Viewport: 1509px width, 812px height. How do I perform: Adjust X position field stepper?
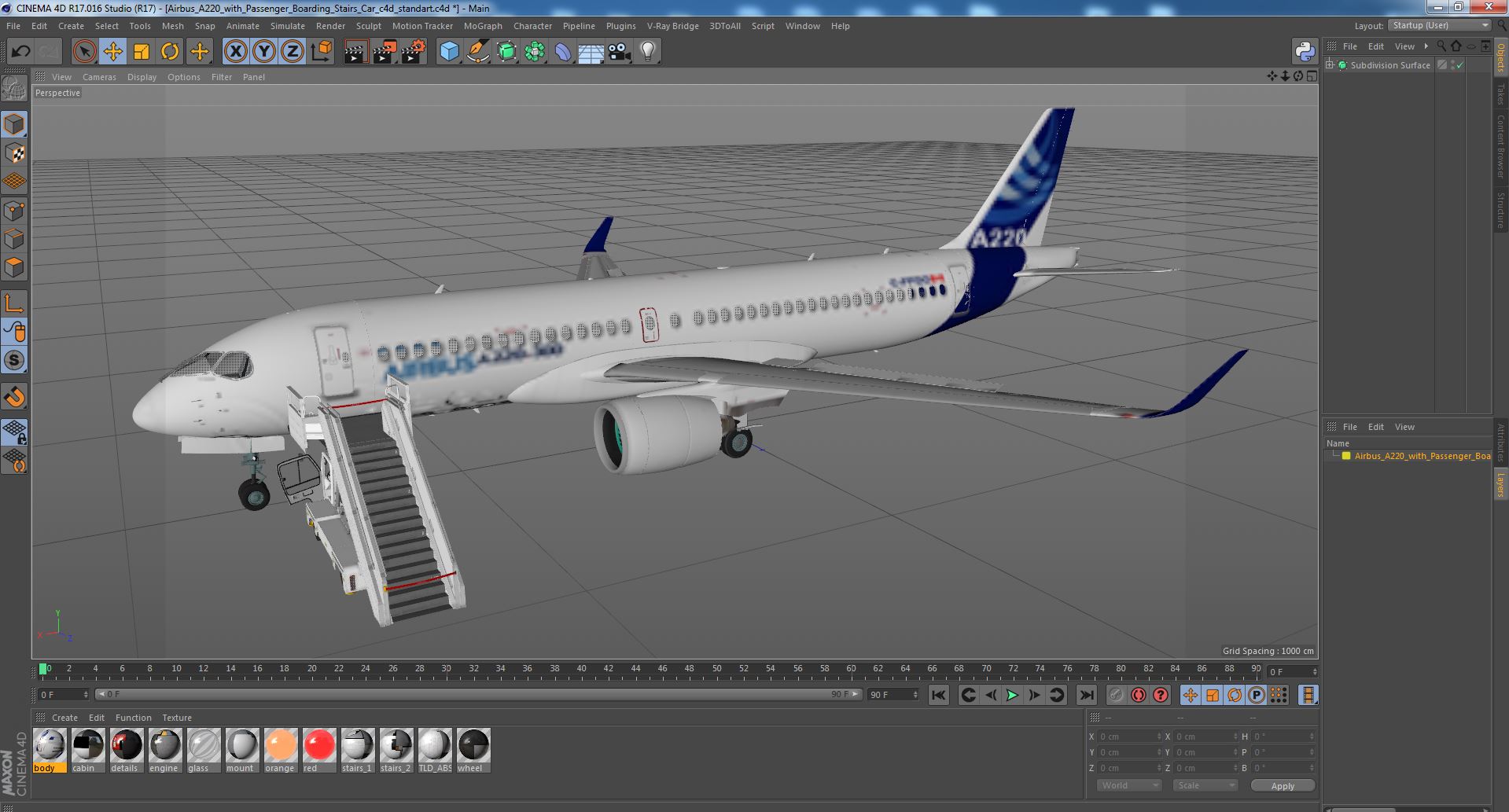pyautogui.click(x=1159, y=737)
